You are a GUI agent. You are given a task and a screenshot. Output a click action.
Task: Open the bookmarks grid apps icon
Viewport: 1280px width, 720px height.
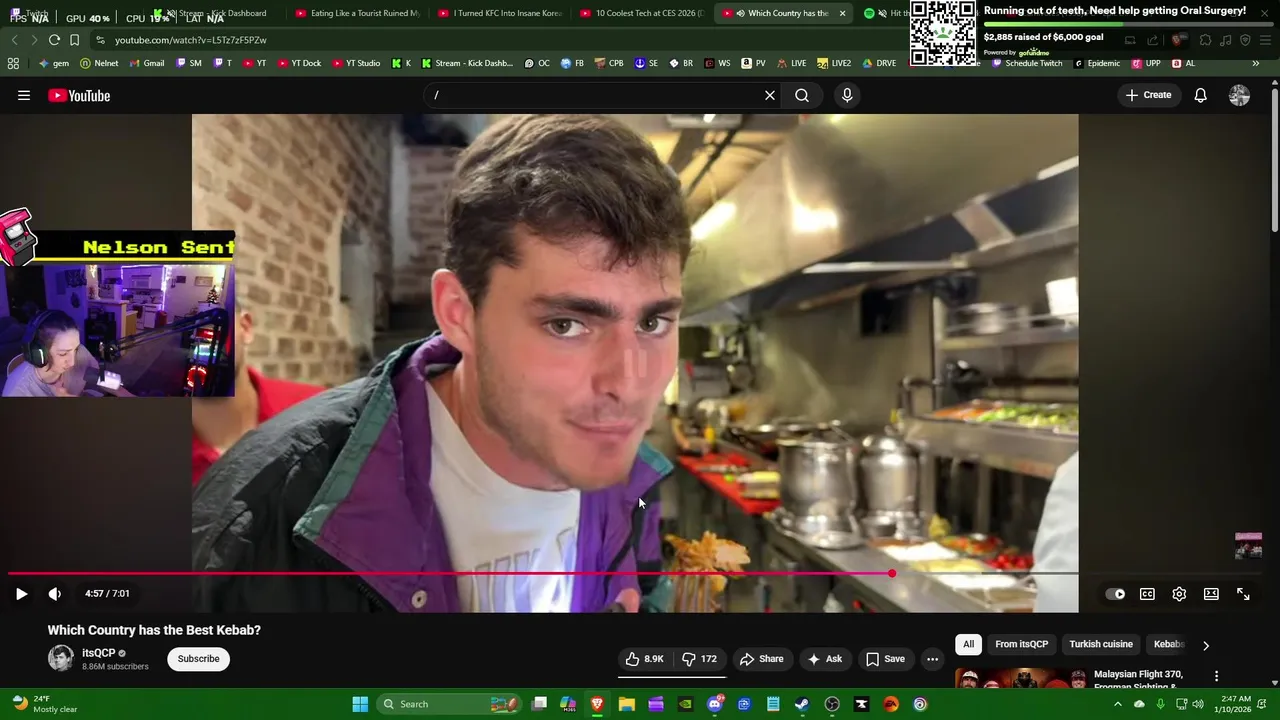coord(13,63)
